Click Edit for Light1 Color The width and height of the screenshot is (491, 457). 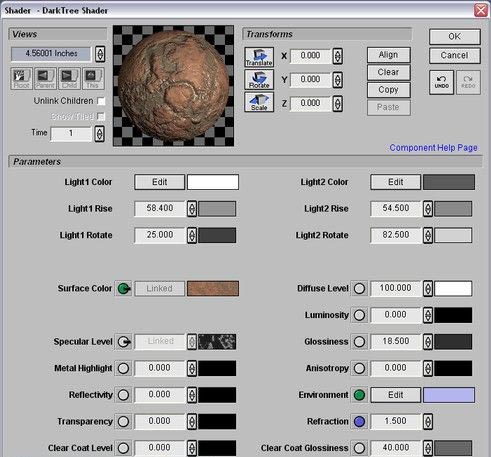tap(159, 182)
